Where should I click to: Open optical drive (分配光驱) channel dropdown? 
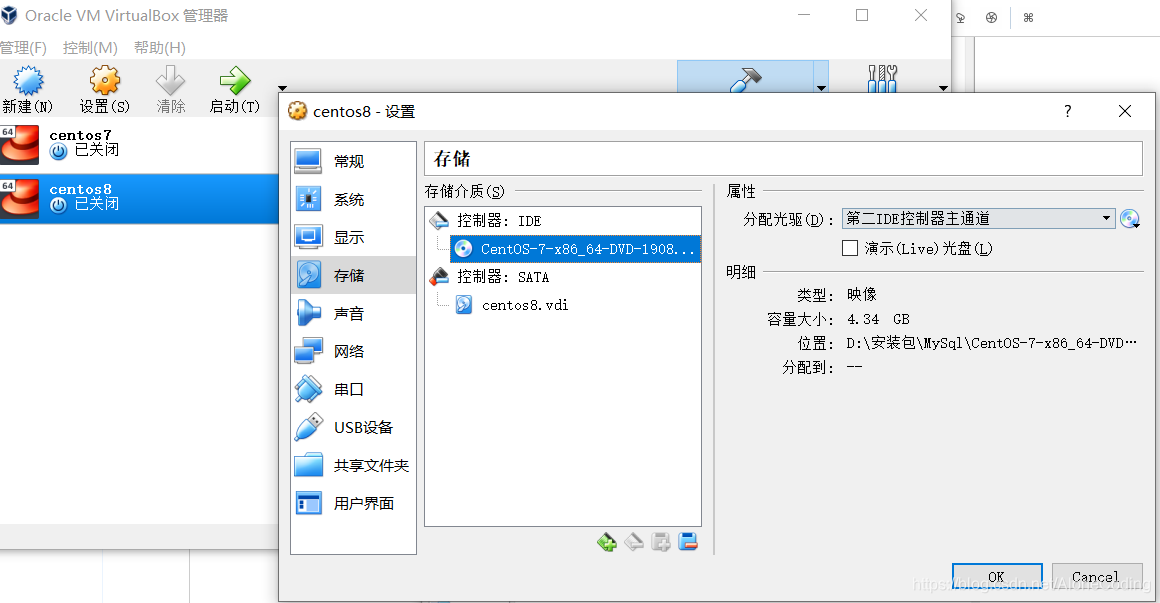pos(978,218)
